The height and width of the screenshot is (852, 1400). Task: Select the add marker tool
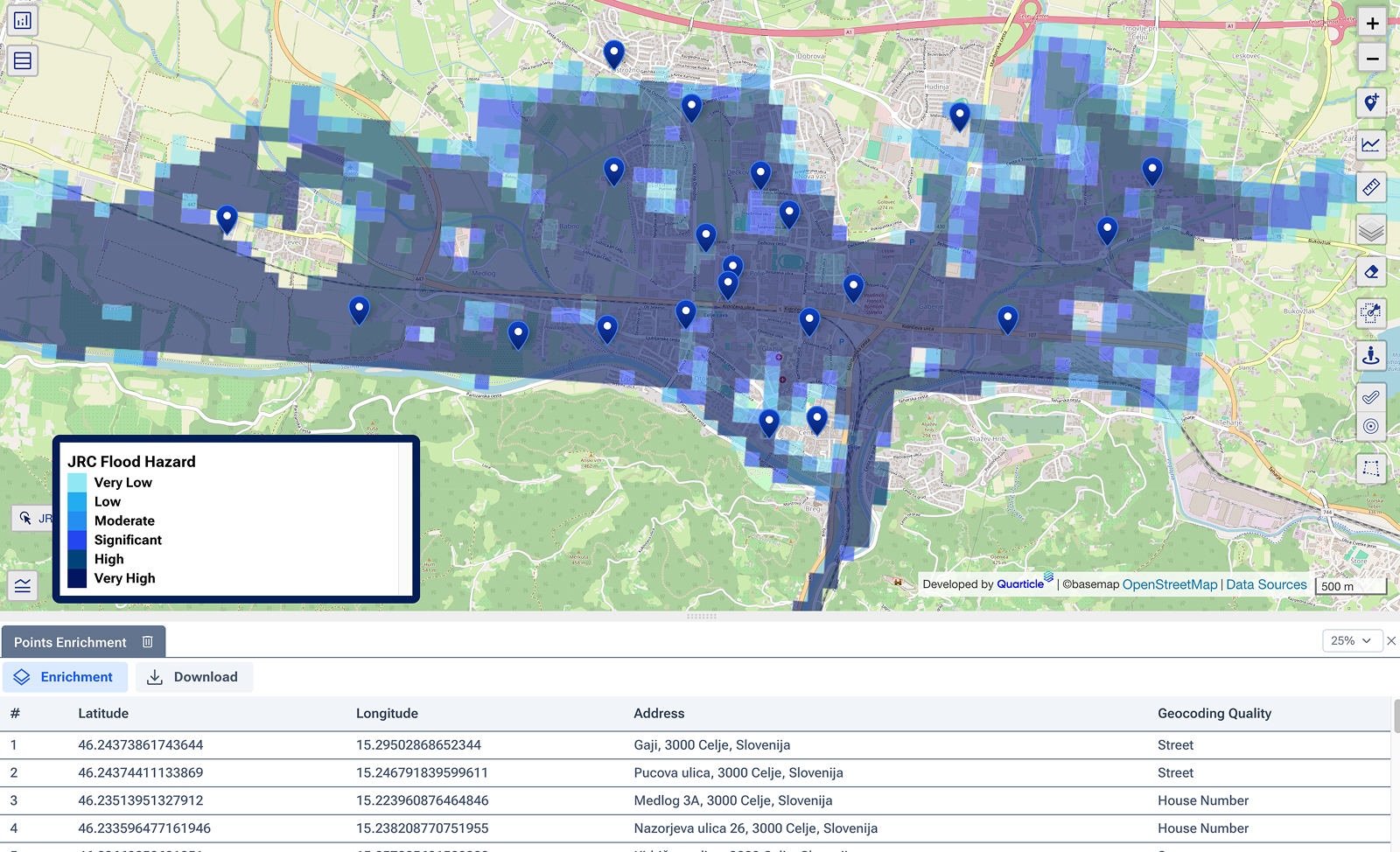(x=1370, y=102)
